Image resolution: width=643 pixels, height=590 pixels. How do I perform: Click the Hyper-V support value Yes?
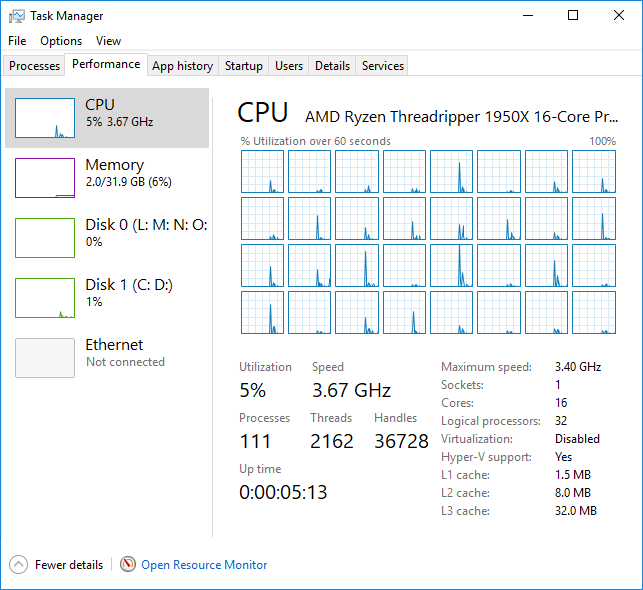coord(563,457)
